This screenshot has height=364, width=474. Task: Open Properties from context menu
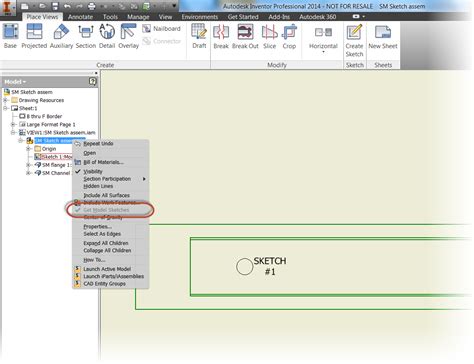[x=97, y=227]
